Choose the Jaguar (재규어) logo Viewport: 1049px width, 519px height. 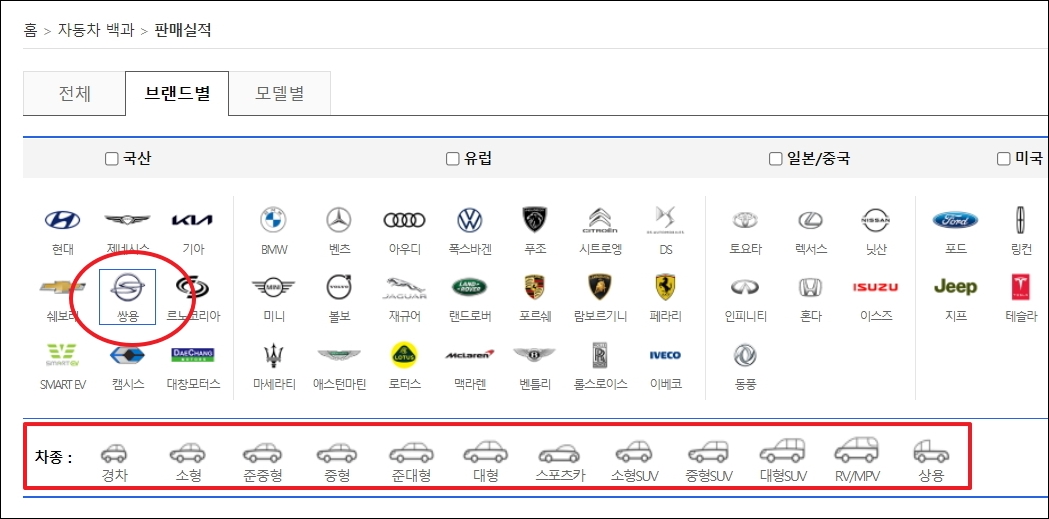point(404,288)
